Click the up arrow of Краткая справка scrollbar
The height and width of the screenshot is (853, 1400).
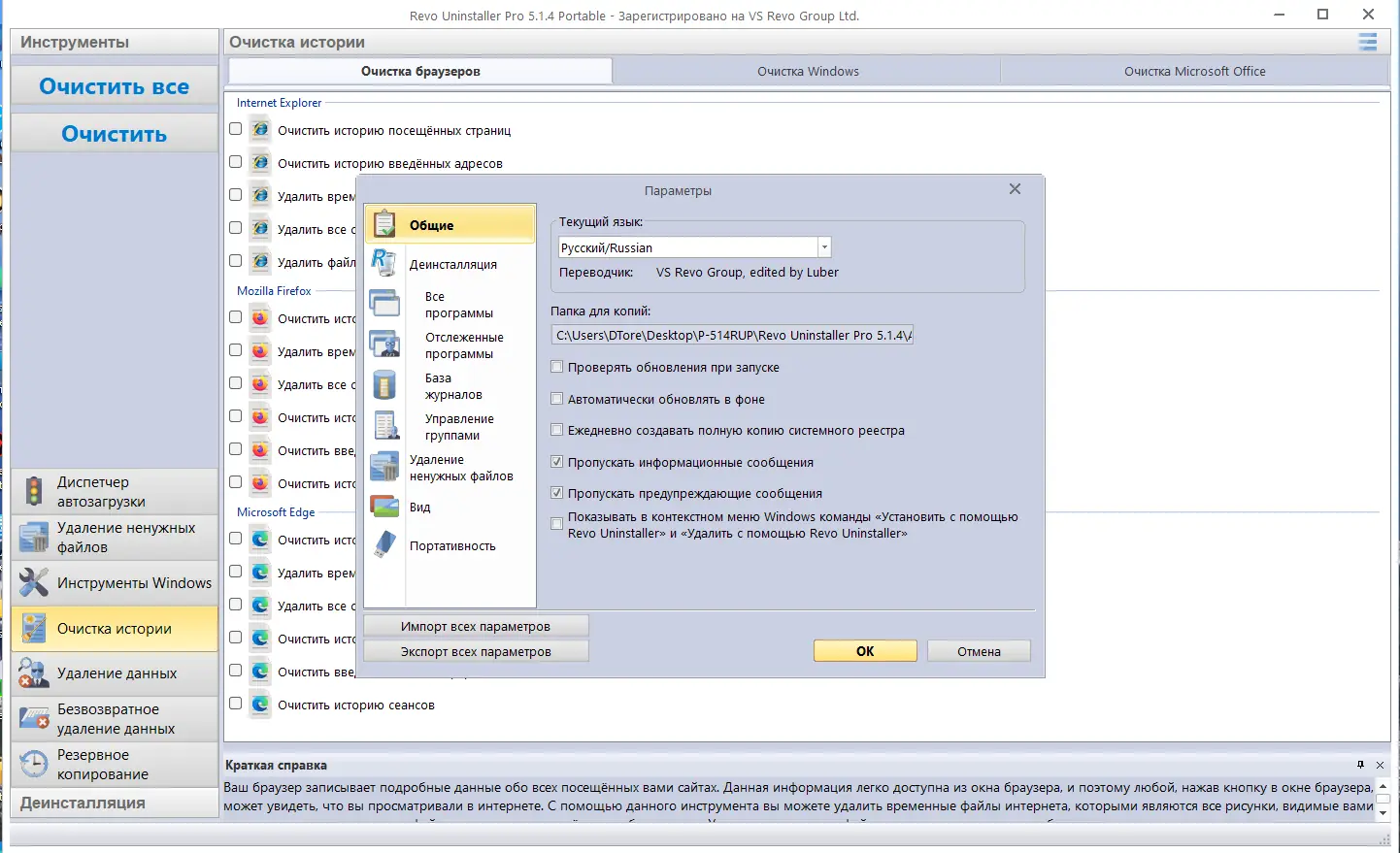pos(1383,786)
